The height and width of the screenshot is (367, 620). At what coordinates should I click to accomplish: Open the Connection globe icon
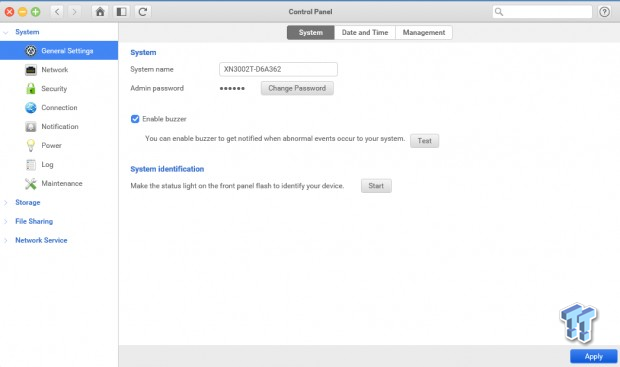point(31,108)
